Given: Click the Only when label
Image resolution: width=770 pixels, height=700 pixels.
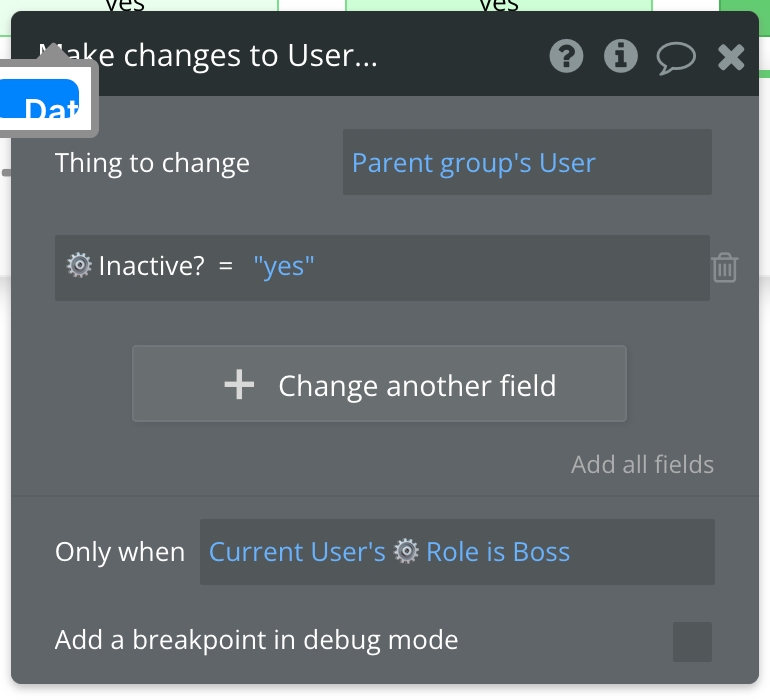Looking at the screenshot, I should [120, 552].
